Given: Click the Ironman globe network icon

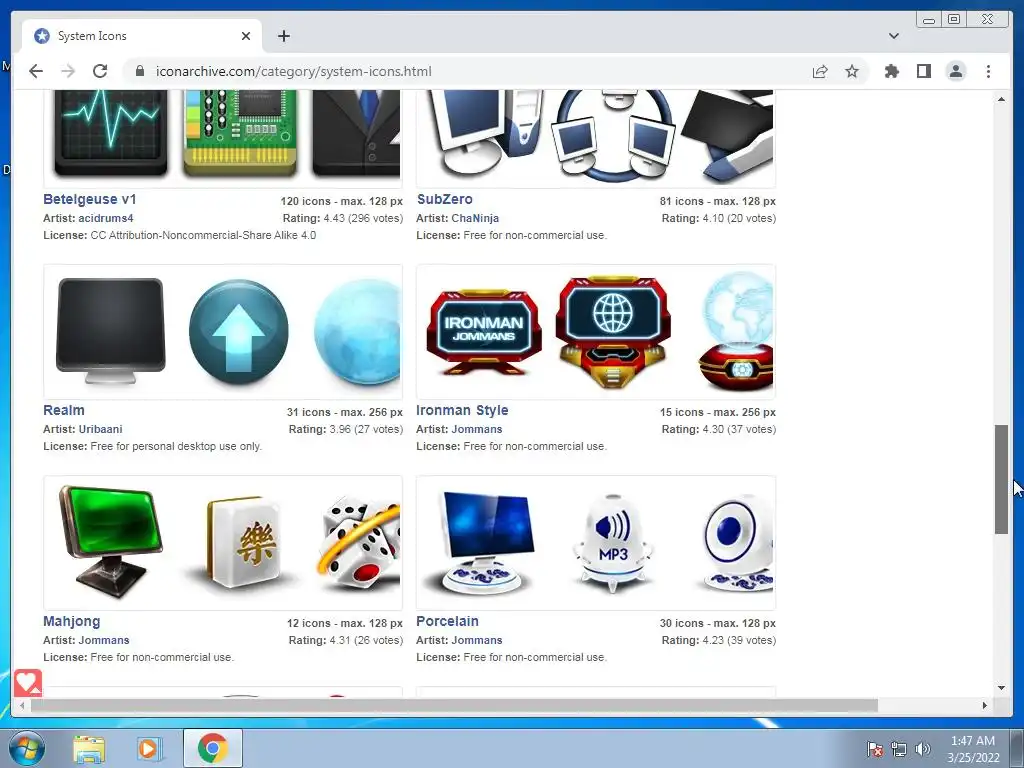Looking at the screenshot, I should tap(613, 332).
